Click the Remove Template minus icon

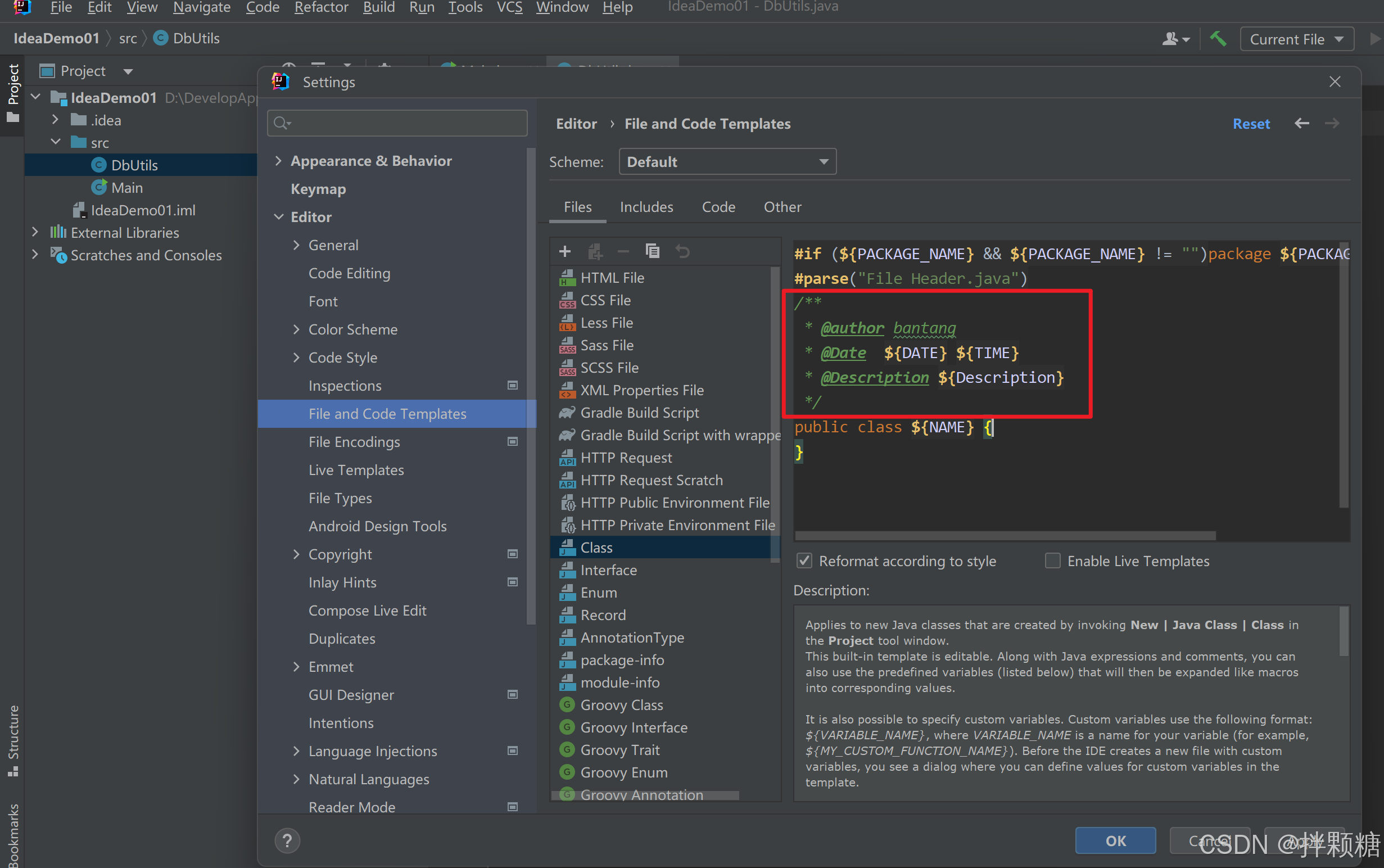[623, 251]
